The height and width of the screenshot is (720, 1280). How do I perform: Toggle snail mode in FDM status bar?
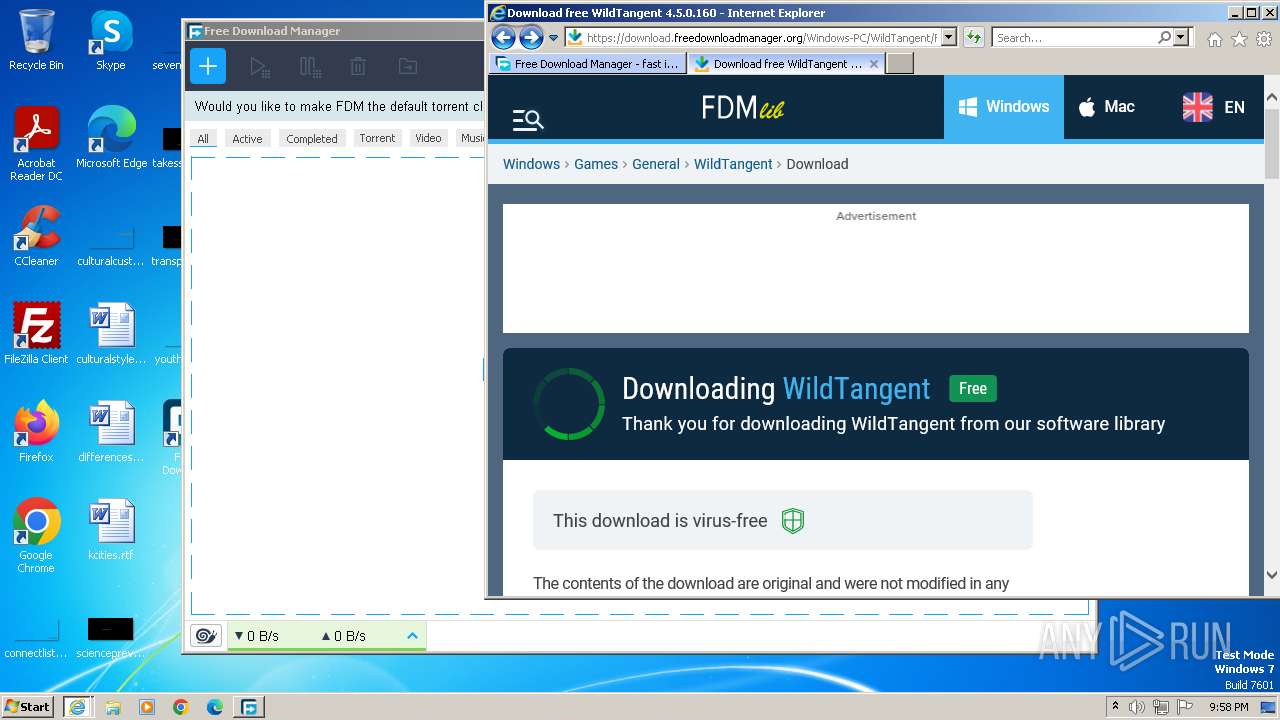206,636
